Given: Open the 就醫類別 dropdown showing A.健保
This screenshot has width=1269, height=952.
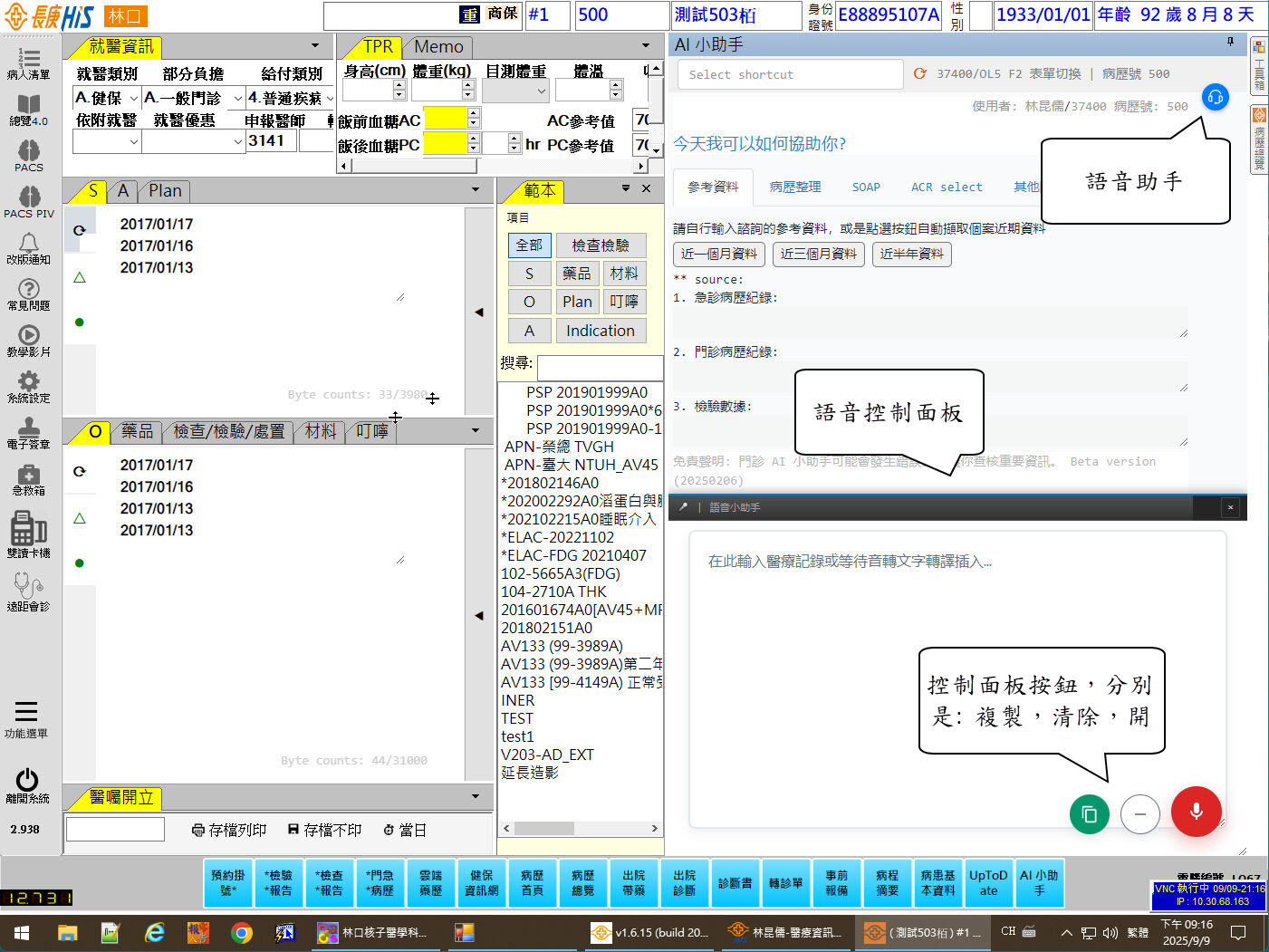Looking at the screenshot, I should [106, 98].
